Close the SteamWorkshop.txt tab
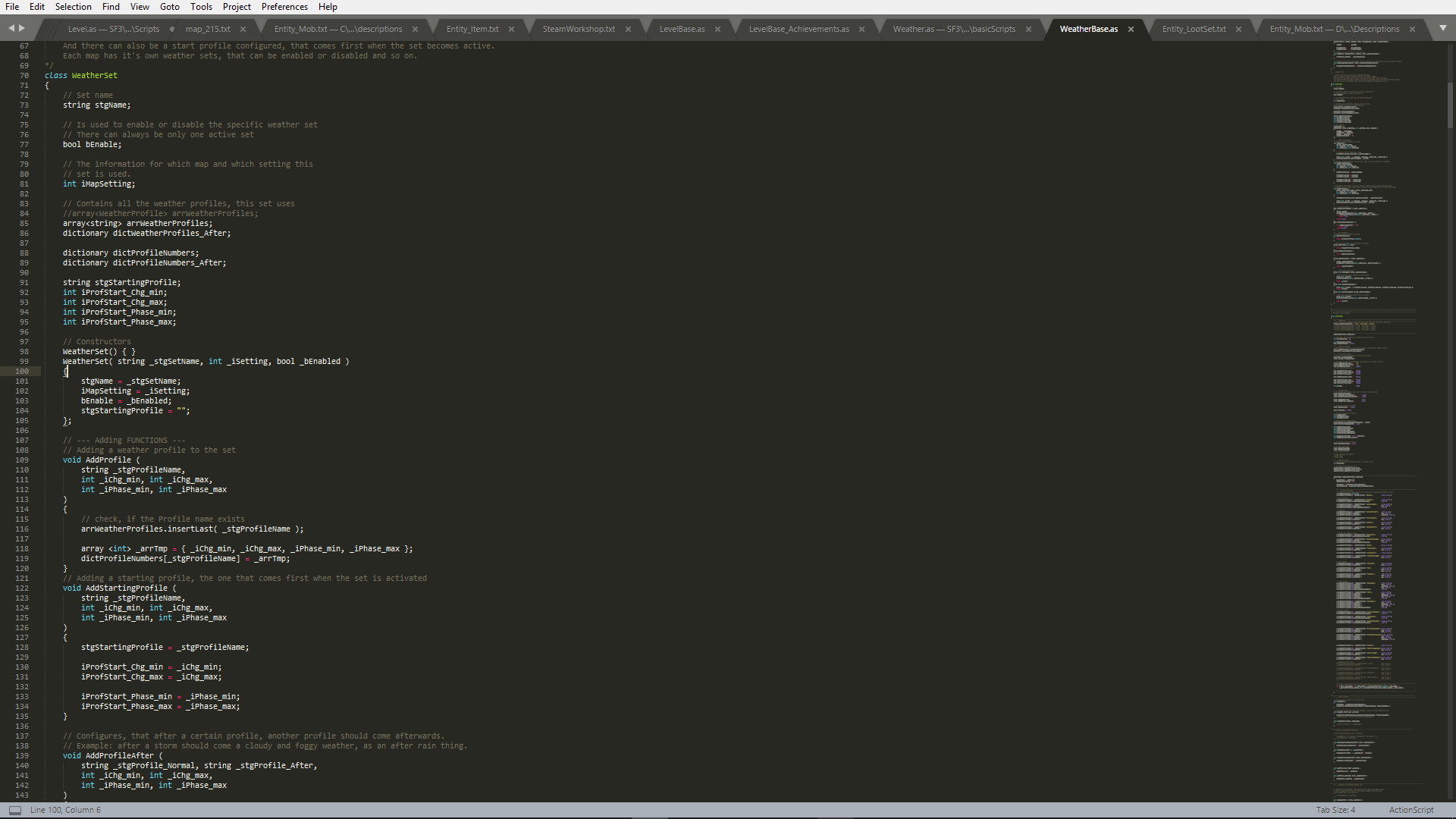Image resolution: width=1456 pixels, height=819 pixels. click(x=628, y=29)
